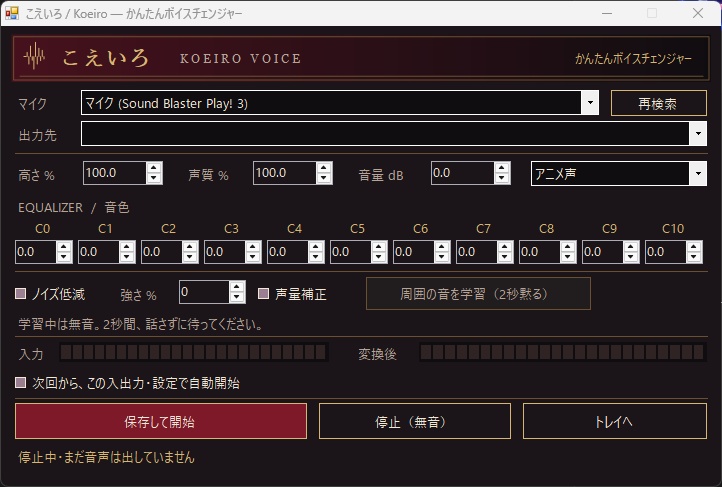Viewport: 722px width, 487px height.
Task: Click the C0 equalizer value field
Action: [x=36, y=252]
